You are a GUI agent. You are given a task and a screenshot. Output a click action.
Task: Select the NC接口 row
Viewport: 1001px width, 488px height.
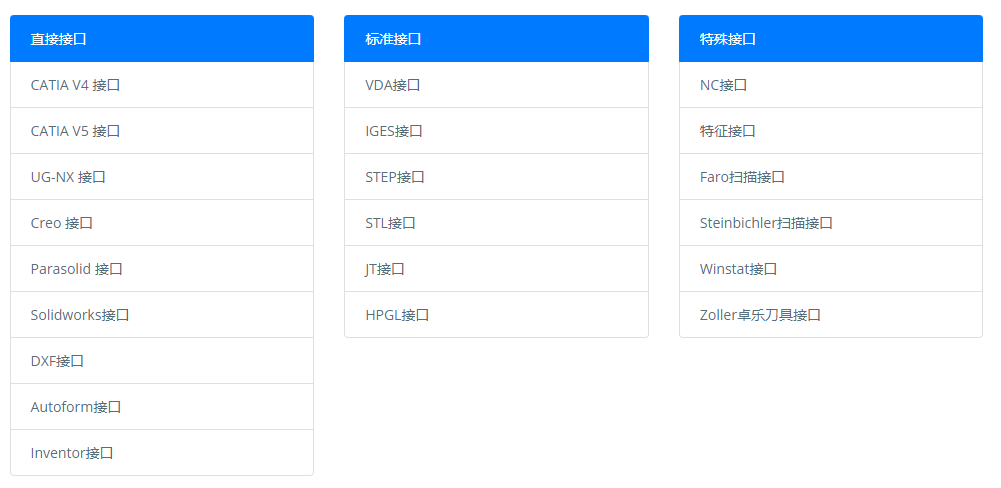[831, 85]
